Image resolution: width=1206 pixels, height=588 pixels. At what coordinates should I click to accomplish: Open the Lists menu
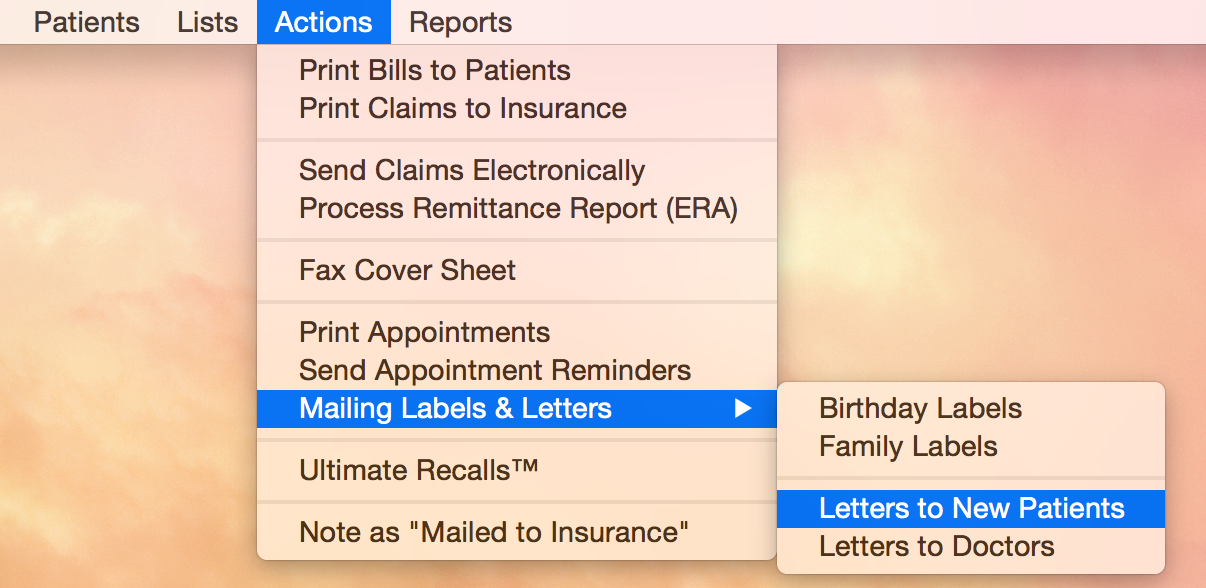[207, 21]
